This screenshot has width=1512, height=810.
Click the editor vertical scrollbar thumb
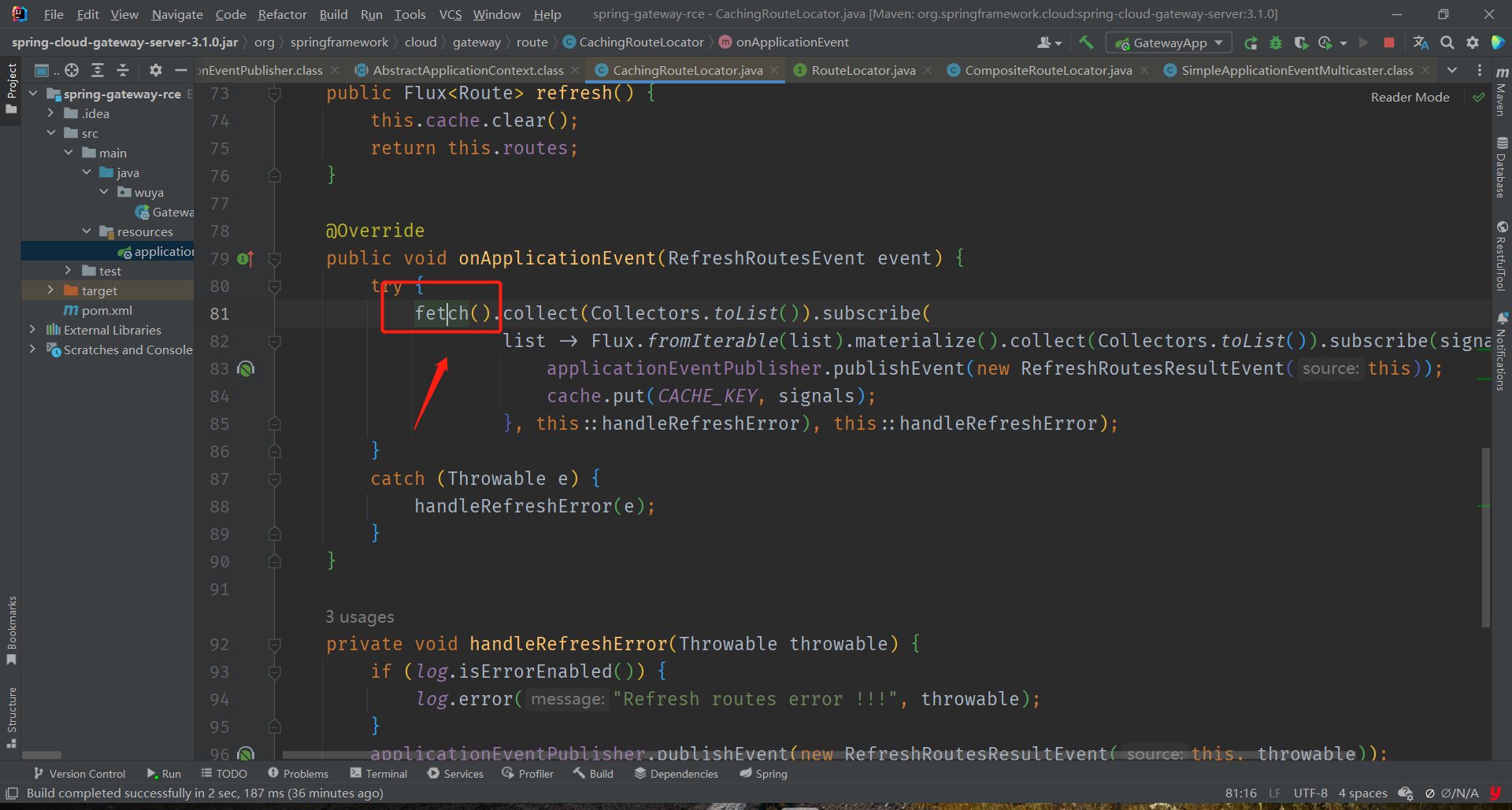click(1485, 538)
